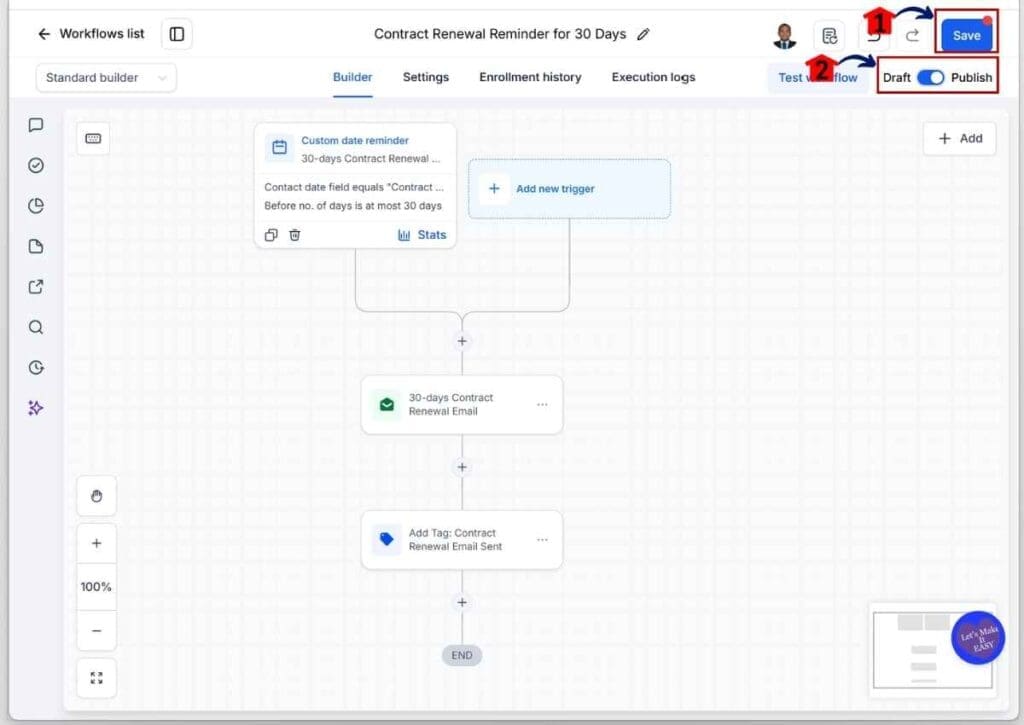Viewport: 1024px width, 725px height.
Task: Open options menu for Renewal Email action
Action: [x=542, y=405]
